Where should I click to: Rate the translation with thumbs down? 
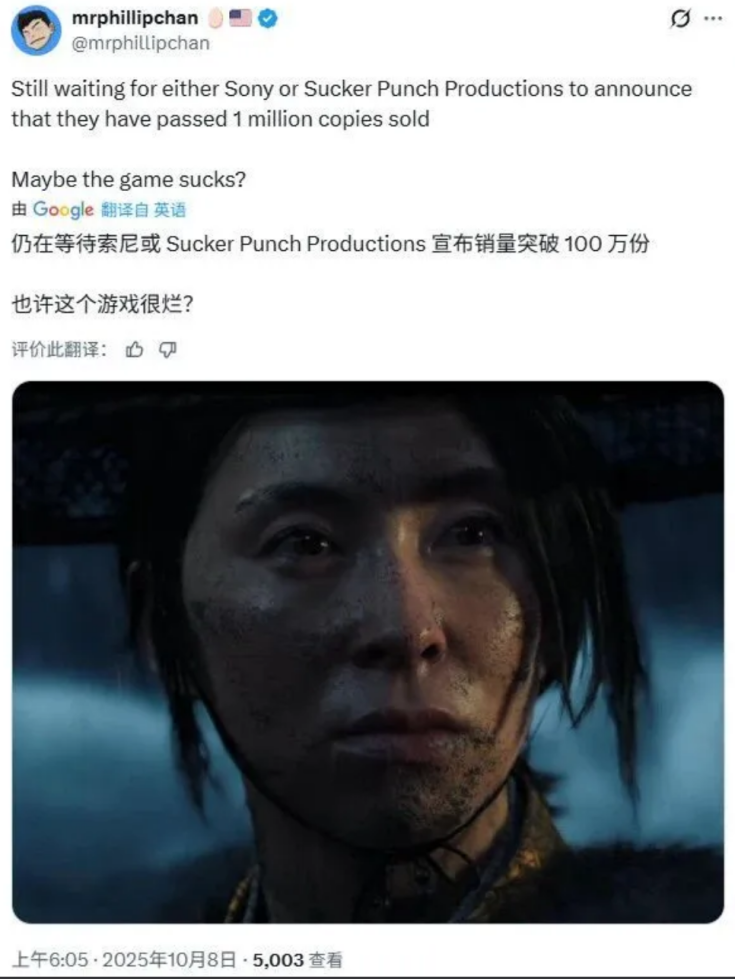[167, 350]
